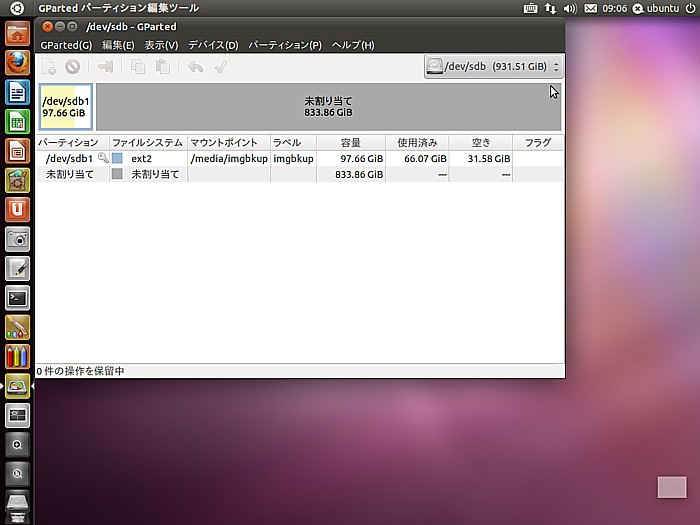Click the Ubuntu dash button in top panel

coord(17,8)
